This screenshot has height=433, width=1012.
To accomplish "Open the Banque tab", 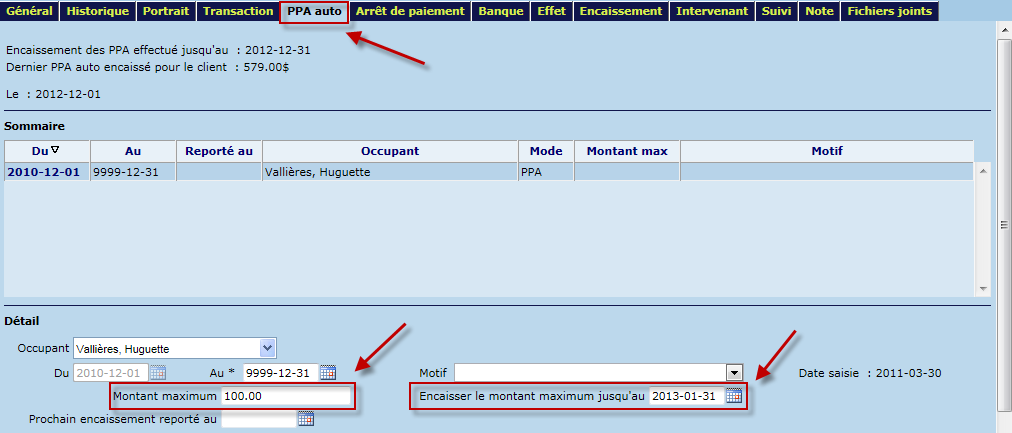I will coord(501,11).
